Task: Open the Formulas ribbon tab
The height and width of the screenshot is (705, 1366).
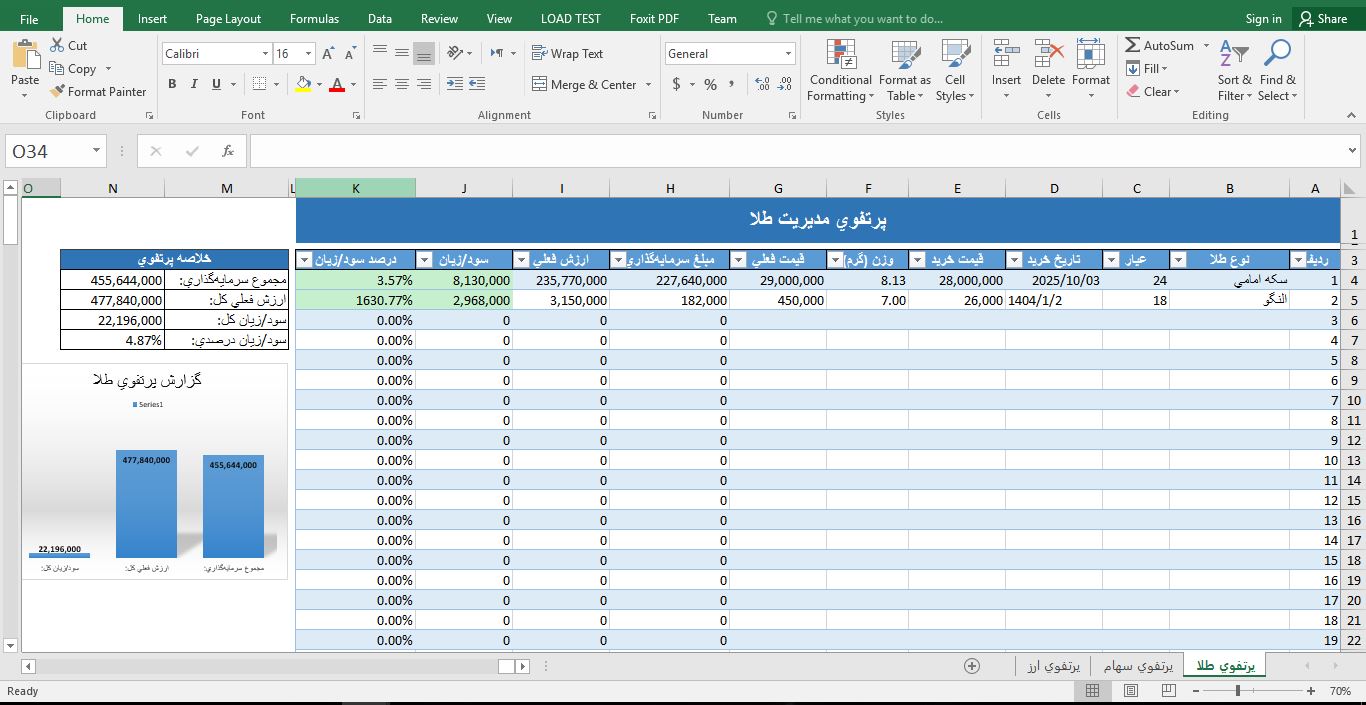Action: (x=314, y=19)
